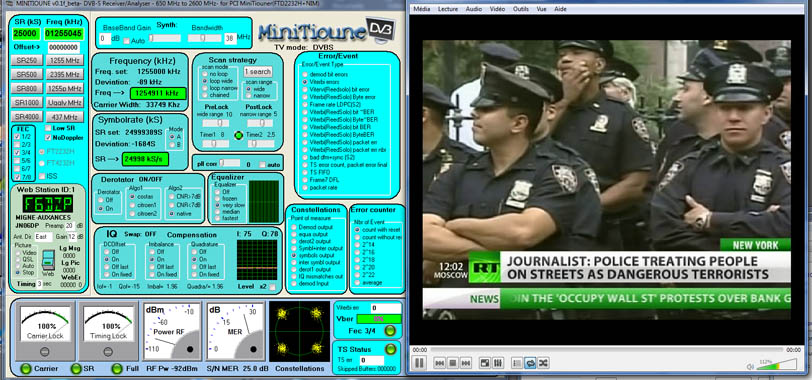Enable the Low SR checkbox
812x380 pixels.
(48, 128)
